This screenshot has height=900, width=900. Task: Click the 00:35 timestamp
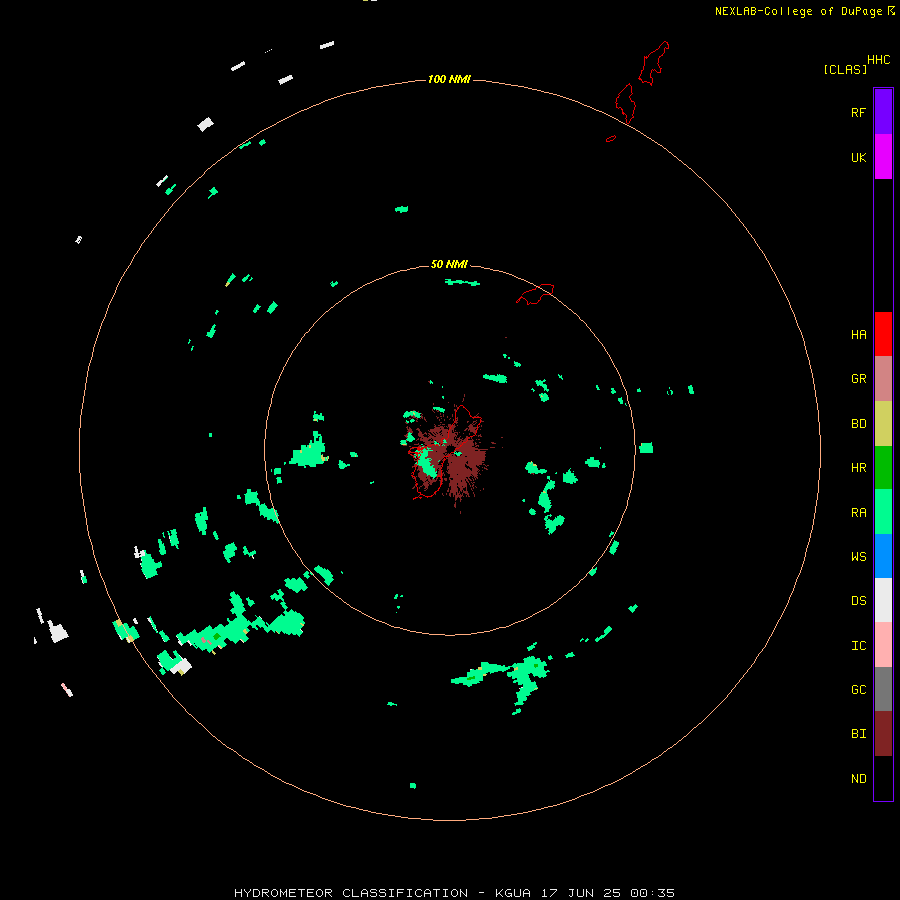[652, 893]
